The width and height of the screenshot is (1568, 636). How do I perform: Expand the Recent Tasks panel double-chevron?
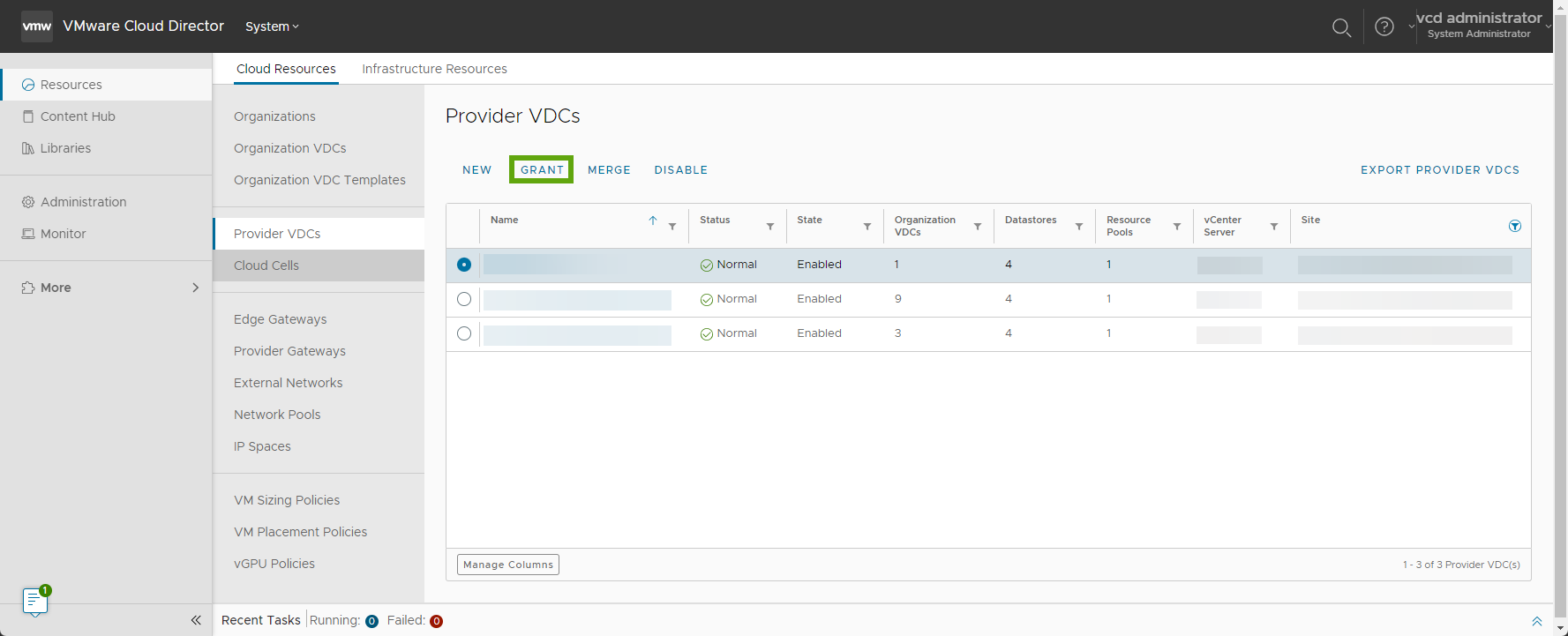click(x=1537, y=621)
